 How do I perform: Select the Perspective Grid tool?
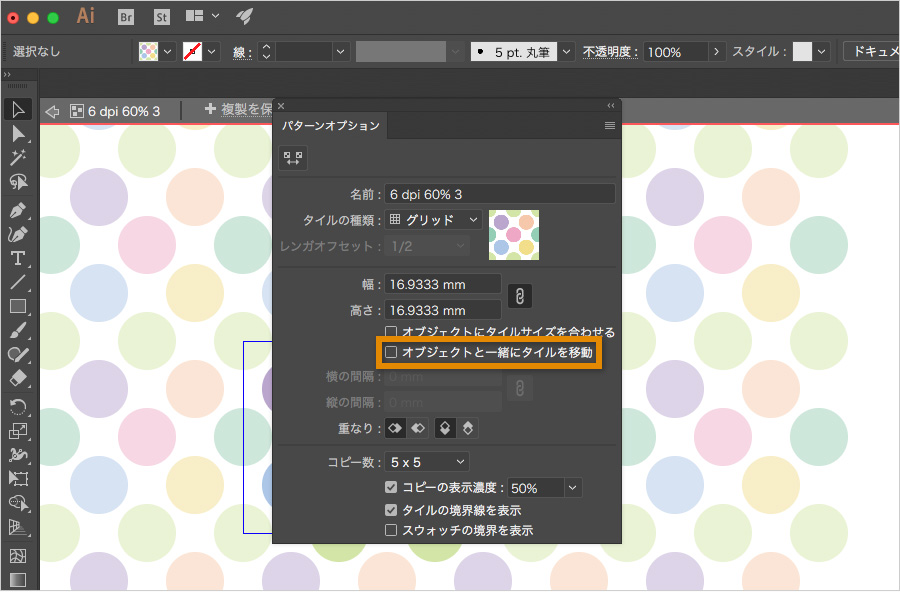pos(18,527)
